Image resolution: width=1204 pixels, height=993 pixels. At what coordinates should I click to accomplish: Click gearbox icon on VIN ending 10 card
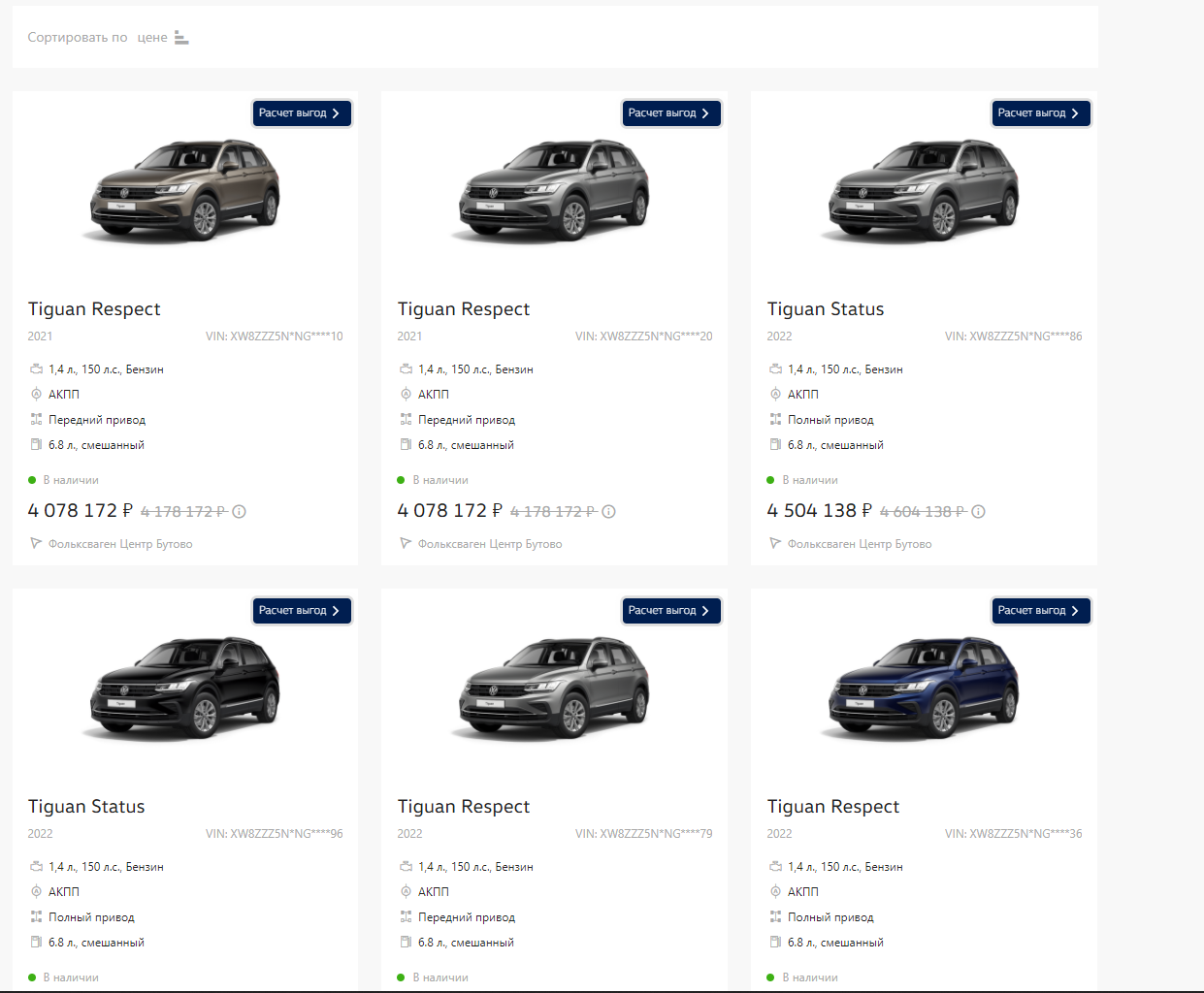pyautogui.click(x=36, y=394)
